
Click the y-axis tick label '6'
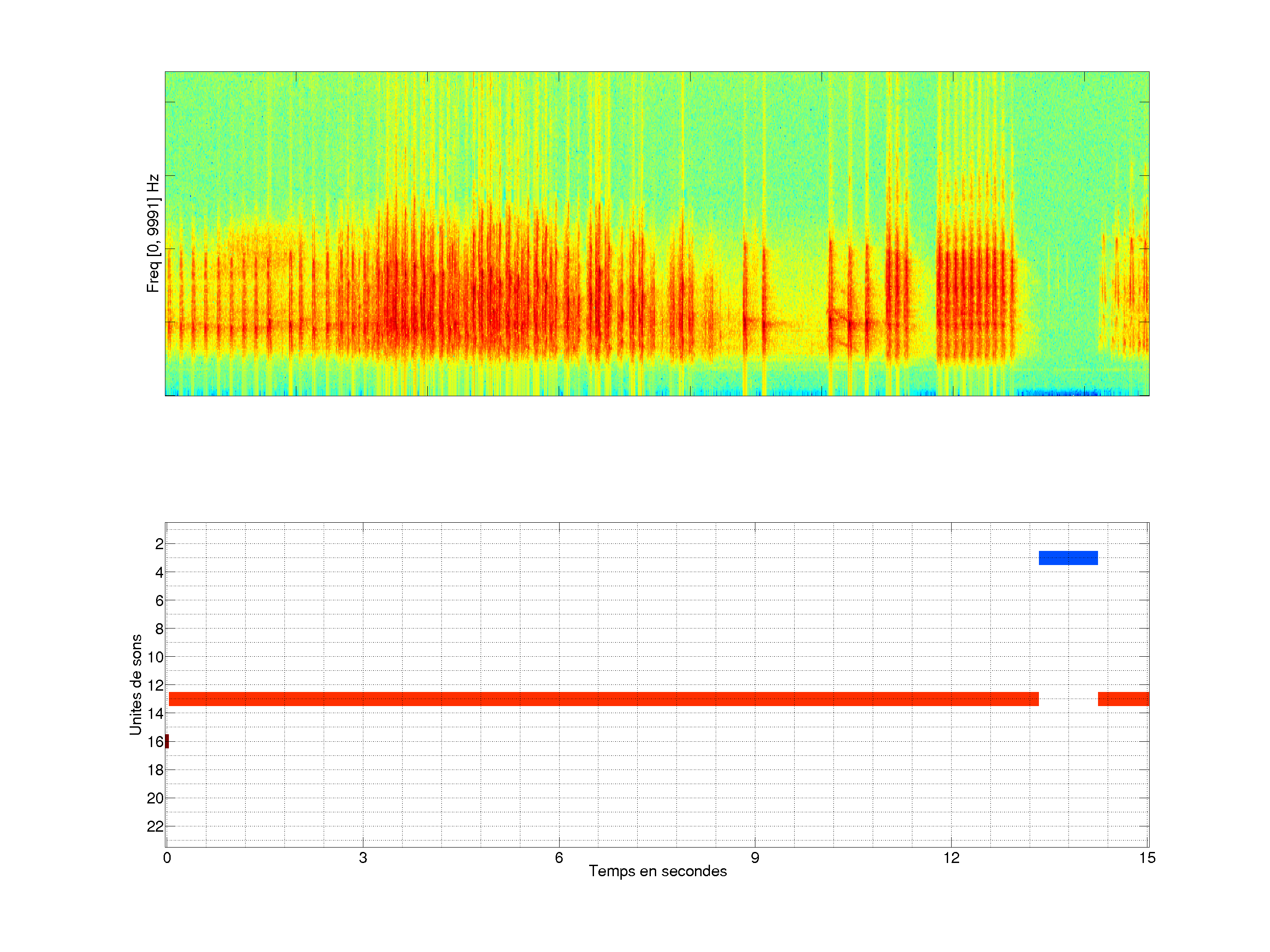[159, 600]
